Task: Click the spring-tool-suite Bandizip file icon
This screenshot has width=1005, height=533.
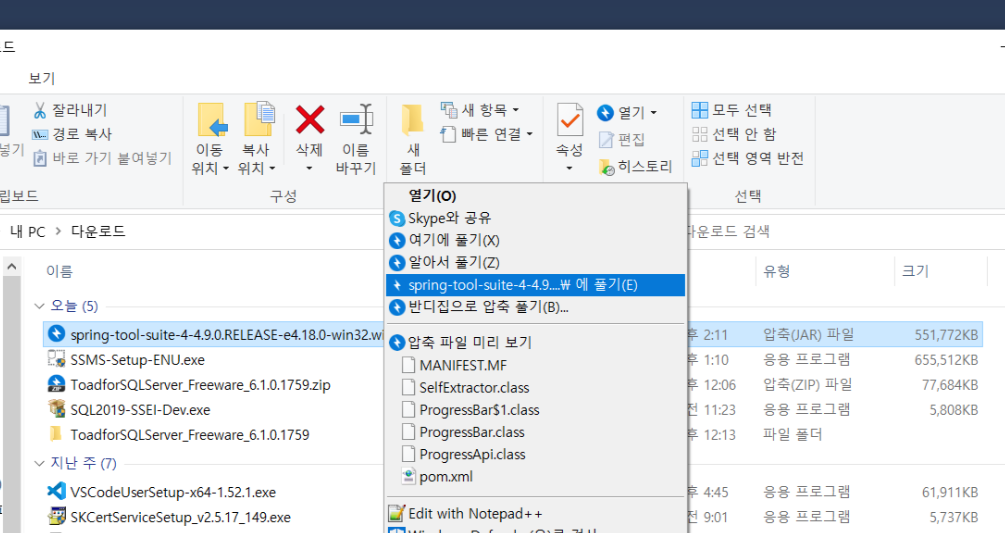Action: coord(56,334)
